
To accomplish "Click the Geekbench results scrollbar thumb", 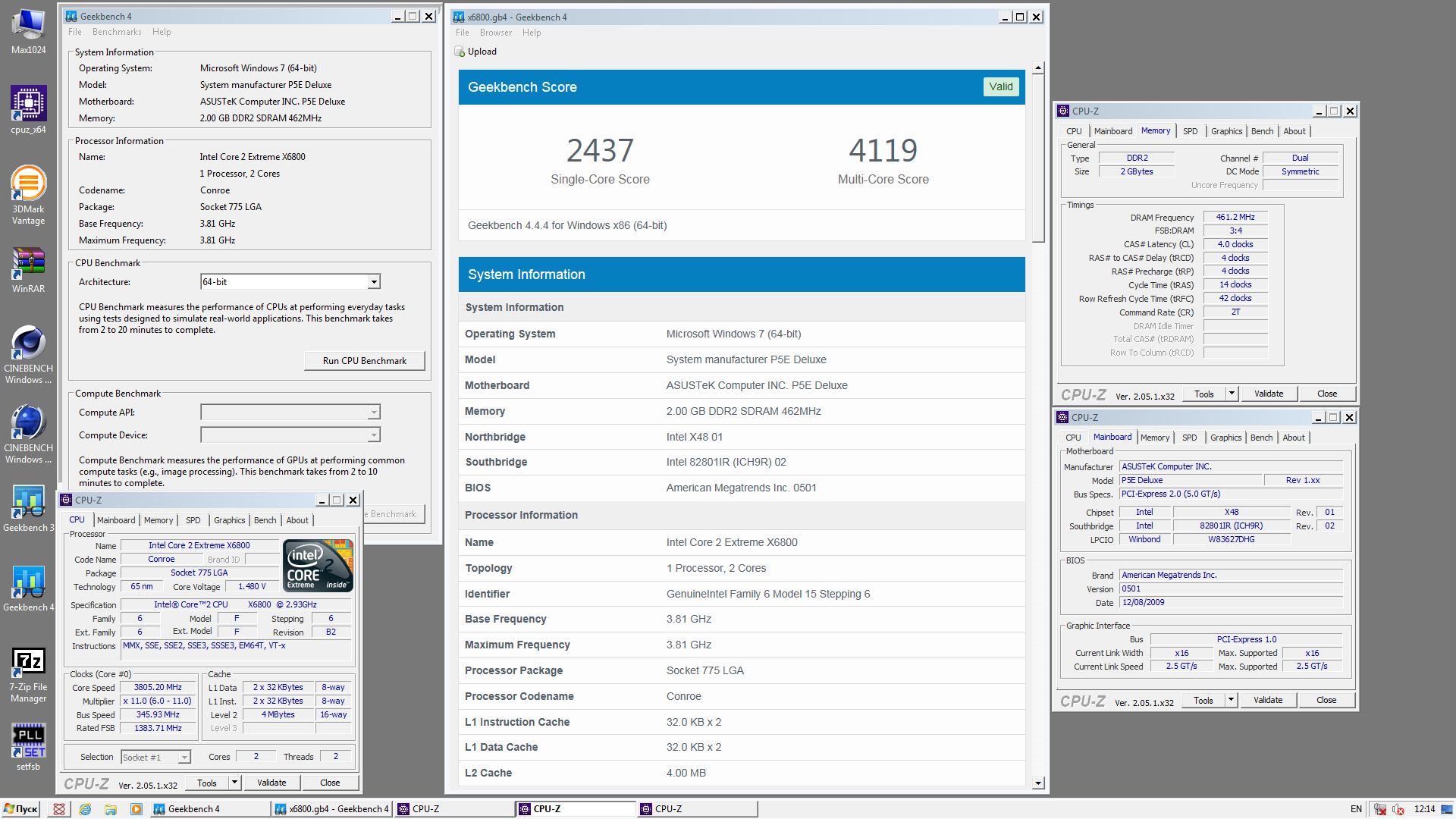I will [x=1038, y=158].
